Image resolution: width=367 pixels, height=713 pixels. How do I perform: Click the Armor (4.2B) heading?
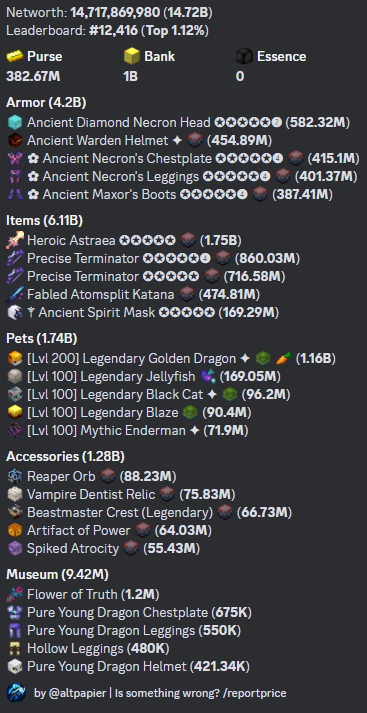pos(46,103)
